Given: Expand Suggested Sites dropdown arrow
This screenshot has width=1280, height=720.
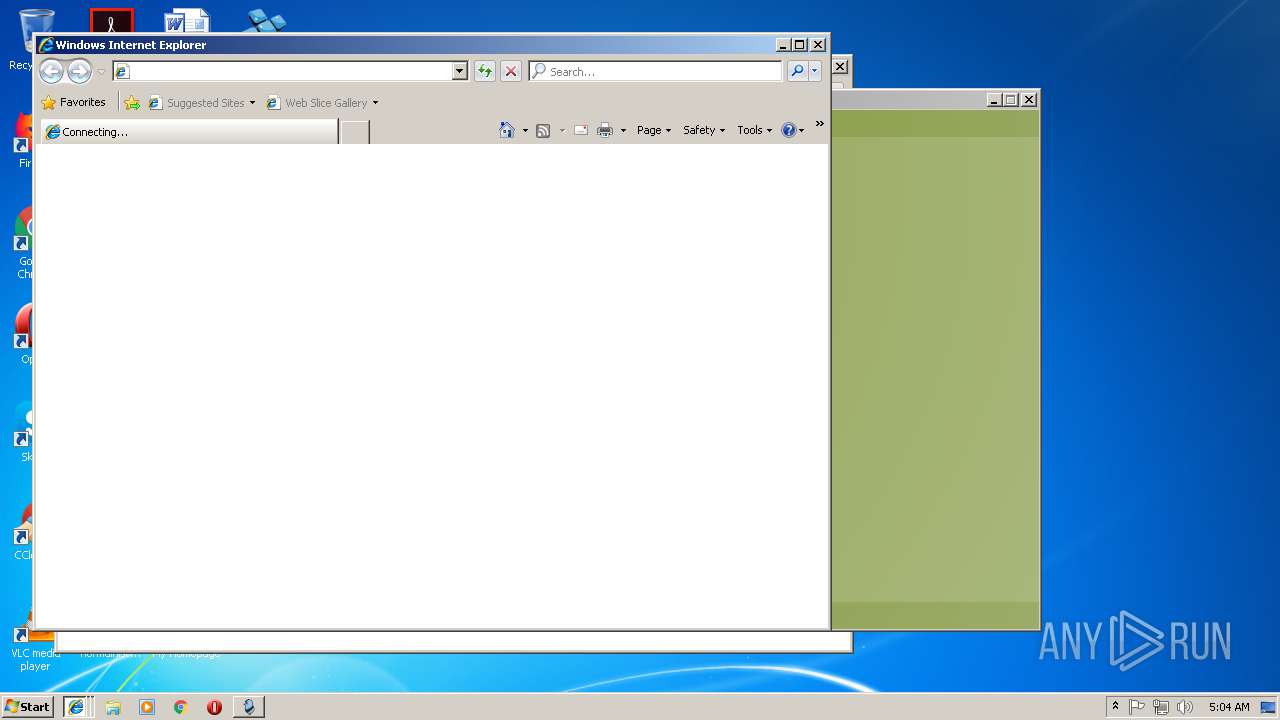Looking at the screenshot, I should click(252, 103).
